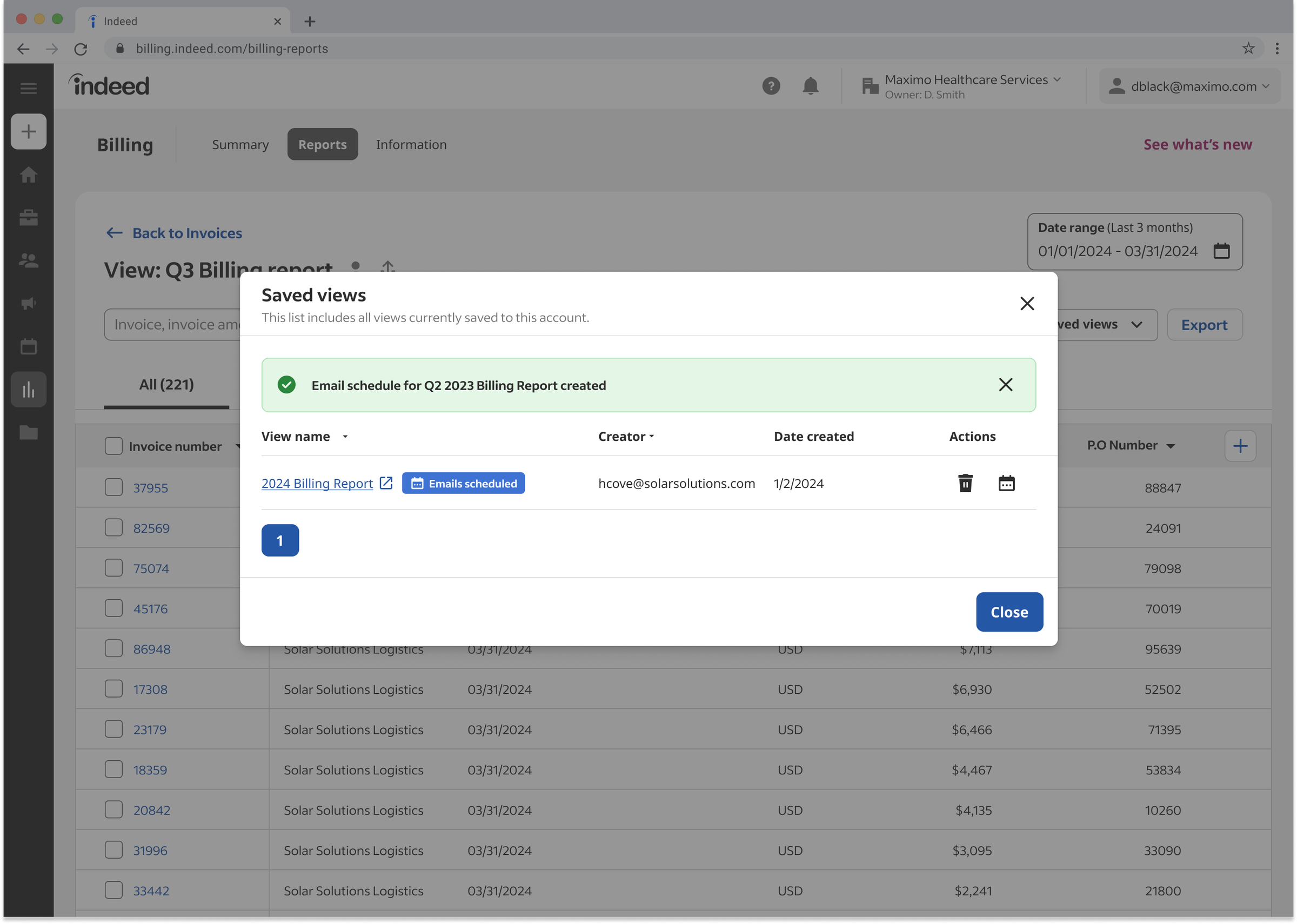Viewport: 1297px width, 924px height.
Task: Go Back to Invoices
Action: point(173,233)
